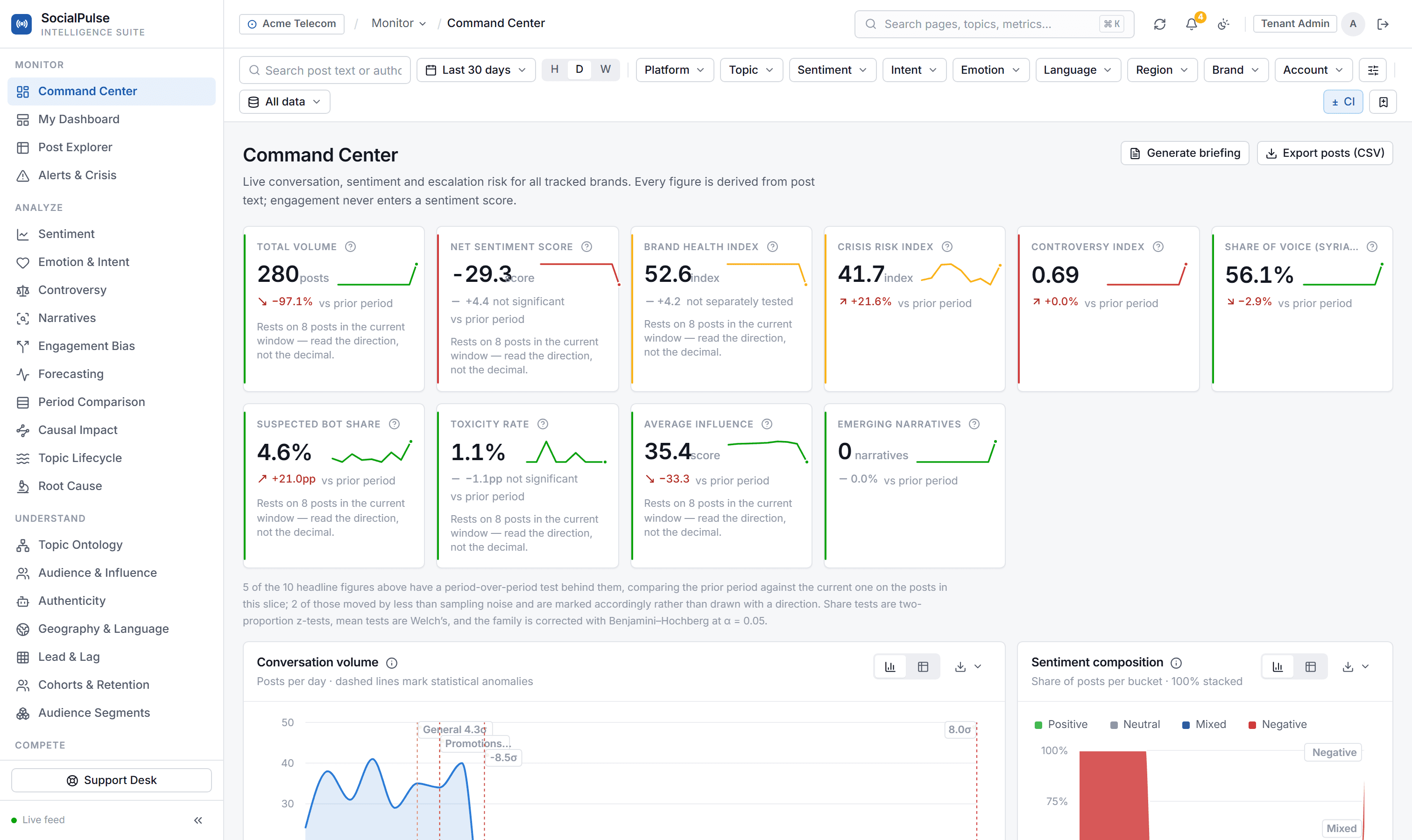The height and width of the screenshot is (840, 1412).
Task: Open the Region filter
Action: (x=1162, y=70)
